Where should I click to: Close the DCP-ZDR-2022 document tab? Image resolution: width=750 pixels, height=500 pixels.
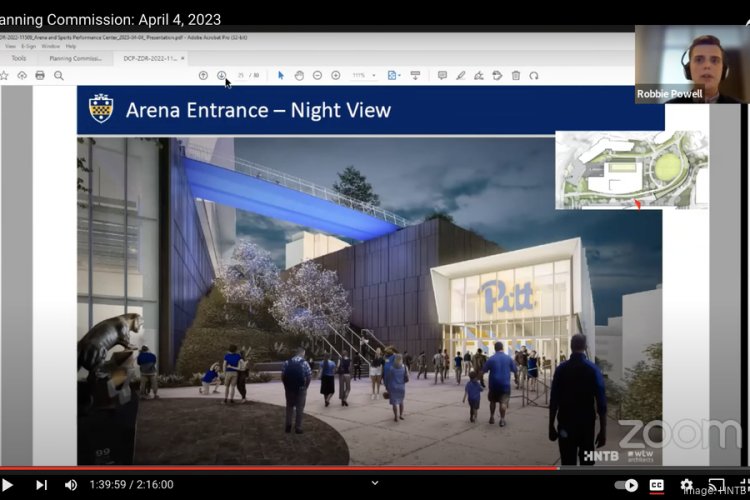coord(183,58)
